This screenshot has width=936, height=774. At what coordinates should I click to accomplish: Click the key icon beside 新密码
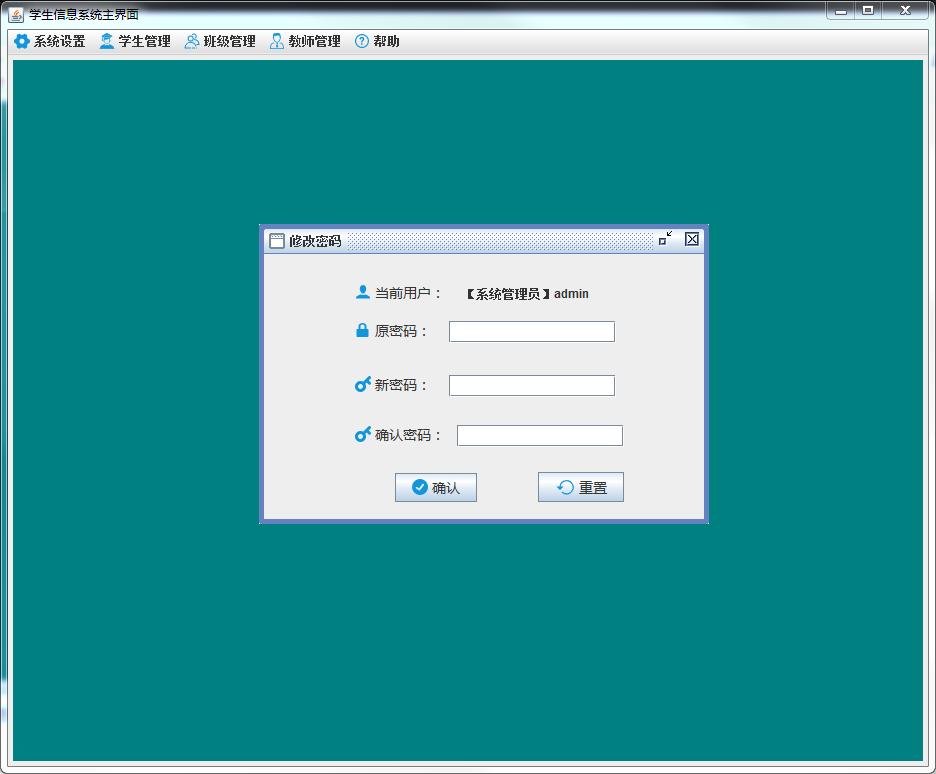point(363,384)
